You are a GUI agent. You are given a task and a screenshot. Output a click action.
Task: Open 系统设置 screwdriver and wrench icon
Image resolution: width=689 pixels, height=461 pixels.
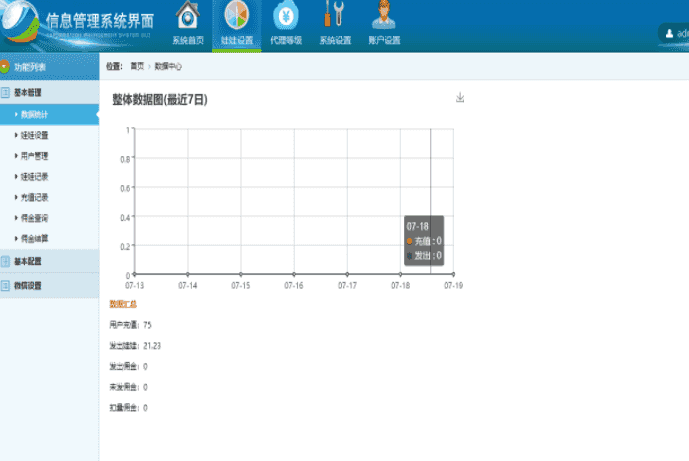pyautogui.click(x=334, y=15)
